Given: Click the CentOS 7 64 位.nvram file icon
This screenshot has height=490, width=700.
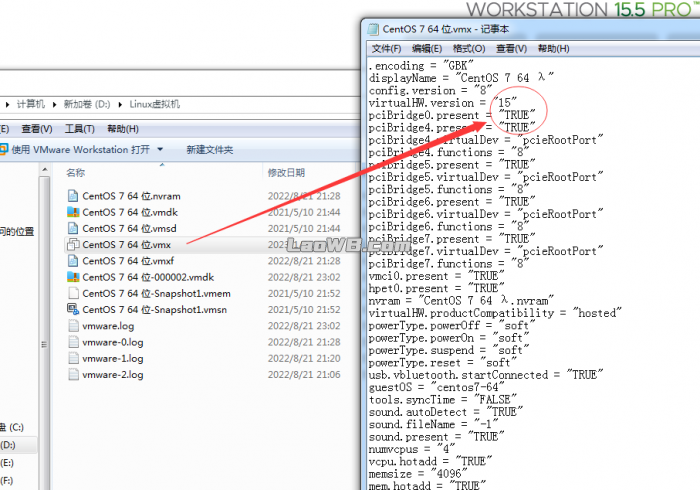Looking at the screenshot, I should click(73, 196).
